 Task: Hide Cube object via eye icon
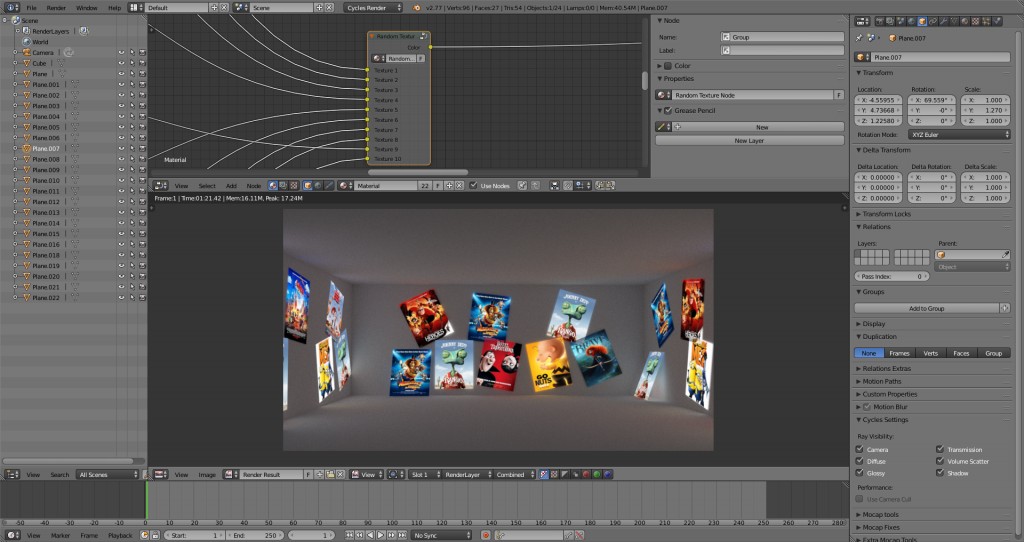[x=121, y=63]
